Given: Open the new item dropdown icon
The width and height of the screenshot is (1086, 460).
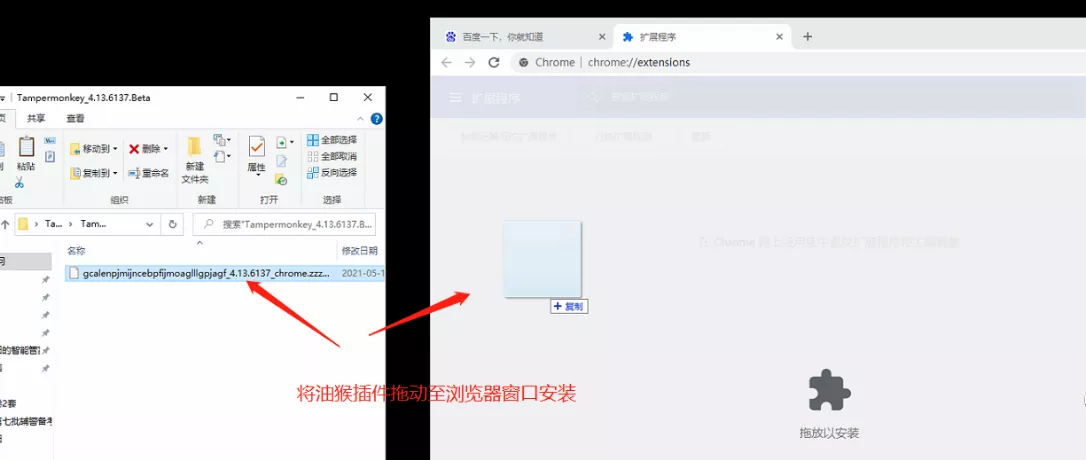Looking at the screenshot, I should point(221,141).
